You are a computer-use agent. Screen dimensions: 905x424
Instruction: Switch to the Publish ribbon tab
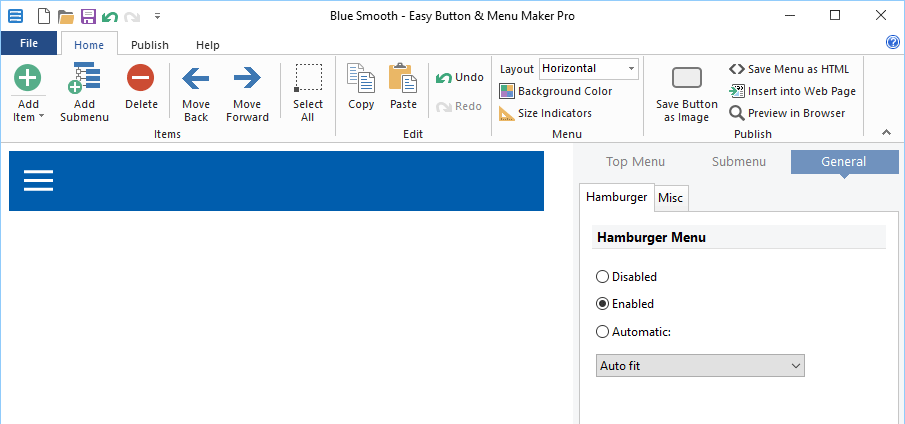pos(150,45)
